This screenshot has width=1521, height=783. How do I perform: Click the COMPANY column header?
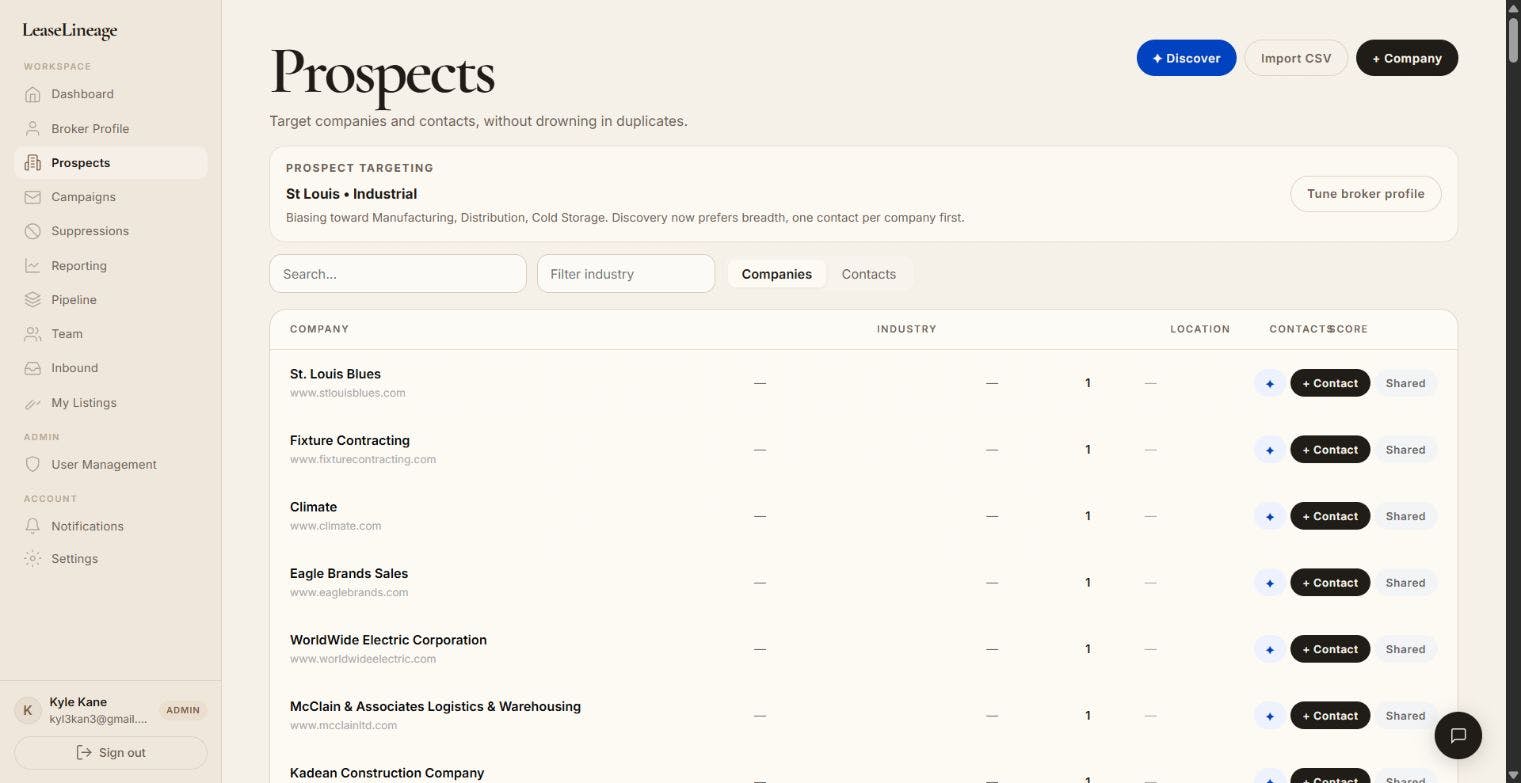(319, 329)
